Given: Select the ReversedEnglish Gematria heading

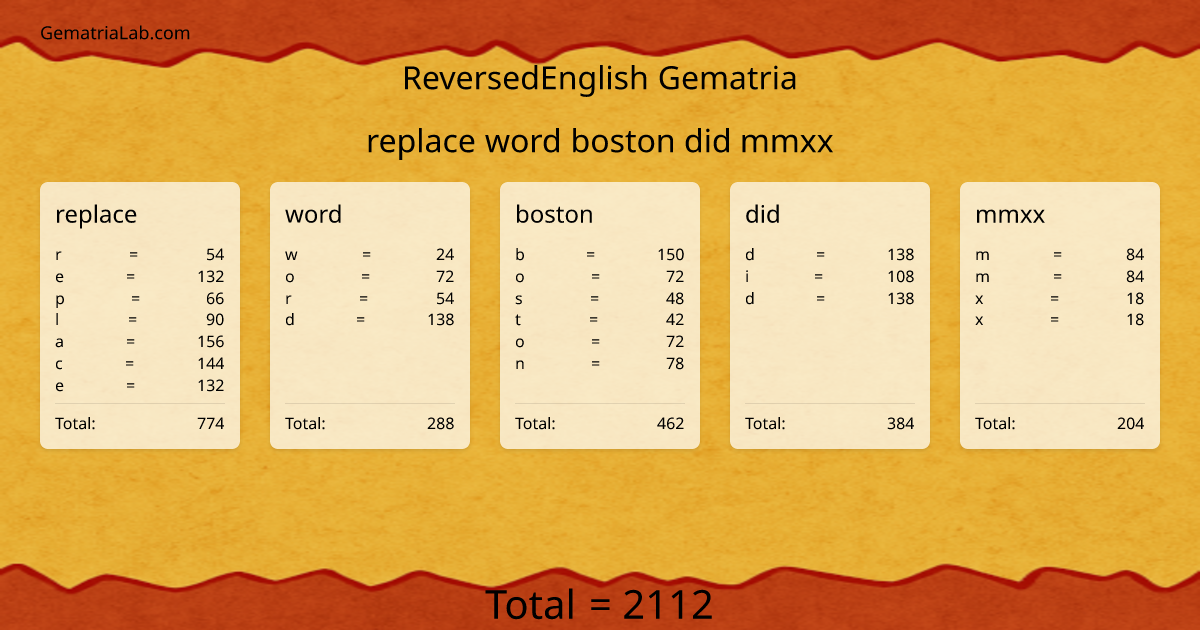Looking at the screenshot, I should (x=600, y=78).
